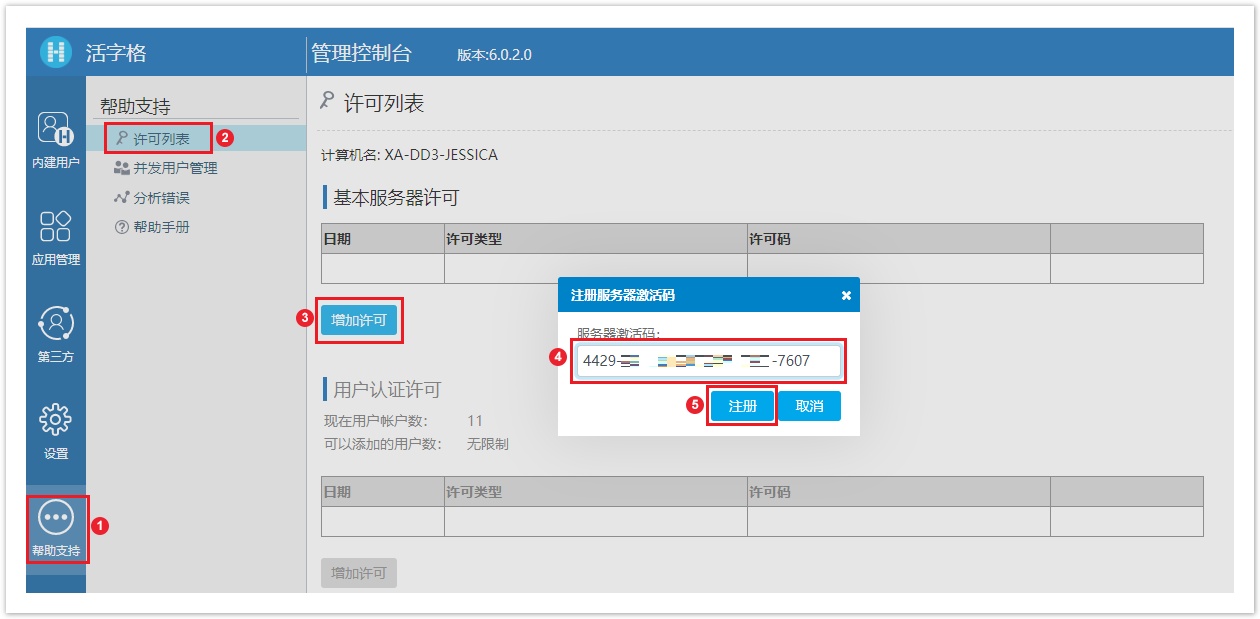Click the 活字格 logo icon
1260x619 pixels.
pyautogui.click(x=56, y=52)
